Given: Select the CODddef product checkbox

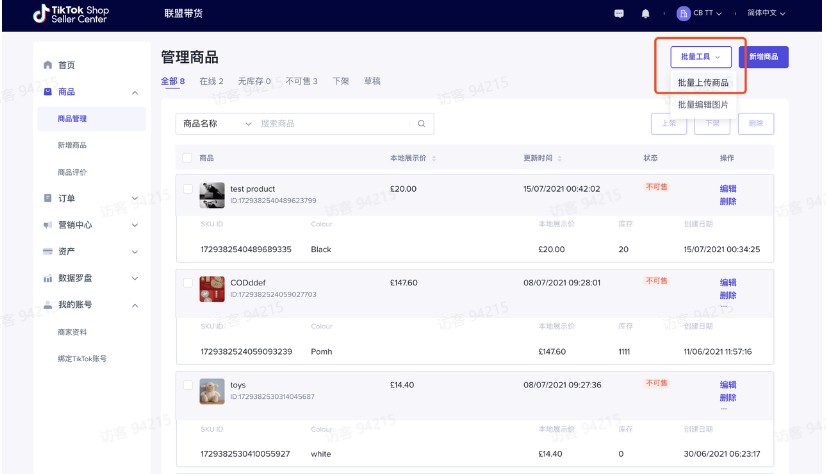Looking at the screenshot, I should point(187,283).
